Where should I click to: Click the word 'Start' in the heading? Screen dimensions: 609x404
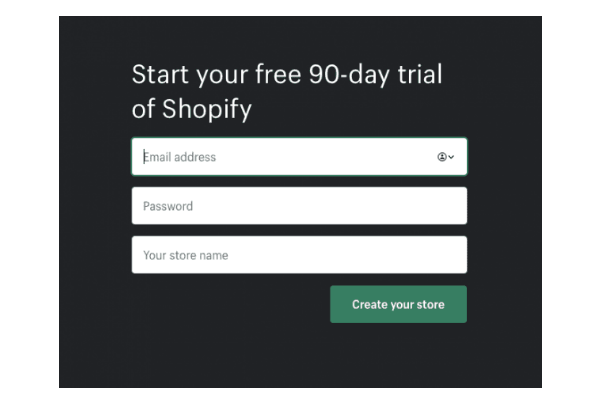point(159,75)
